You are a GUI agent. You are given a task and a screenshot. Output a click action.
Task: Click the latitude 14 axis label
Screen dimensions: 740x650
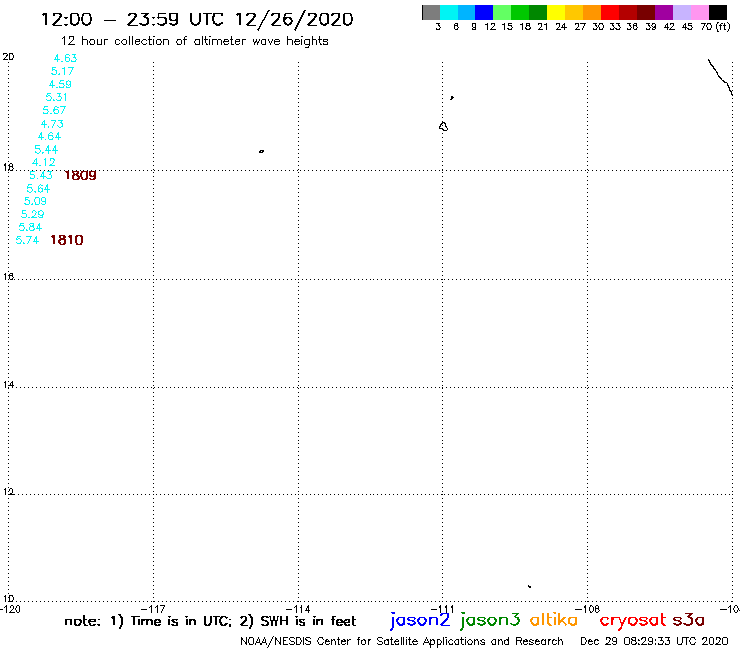click(8, 385)
